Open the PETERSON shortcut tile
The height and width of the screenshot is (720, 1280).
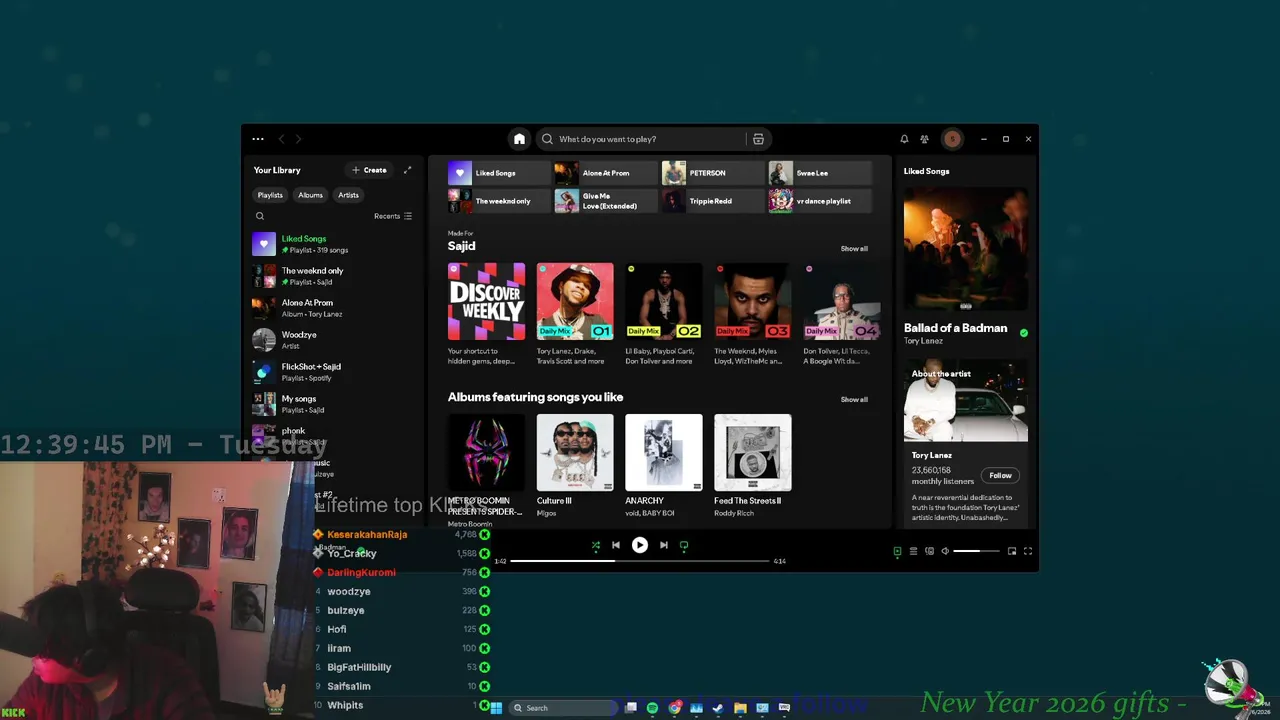(x=713, y=173)
